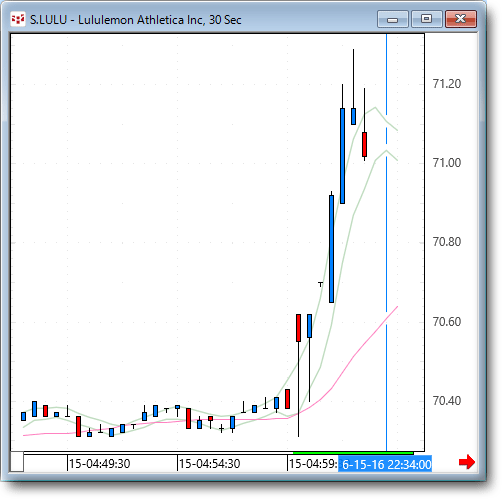504x499 pixels.
Task: Click the 71.20 price scale label
Action: (447, 84)
